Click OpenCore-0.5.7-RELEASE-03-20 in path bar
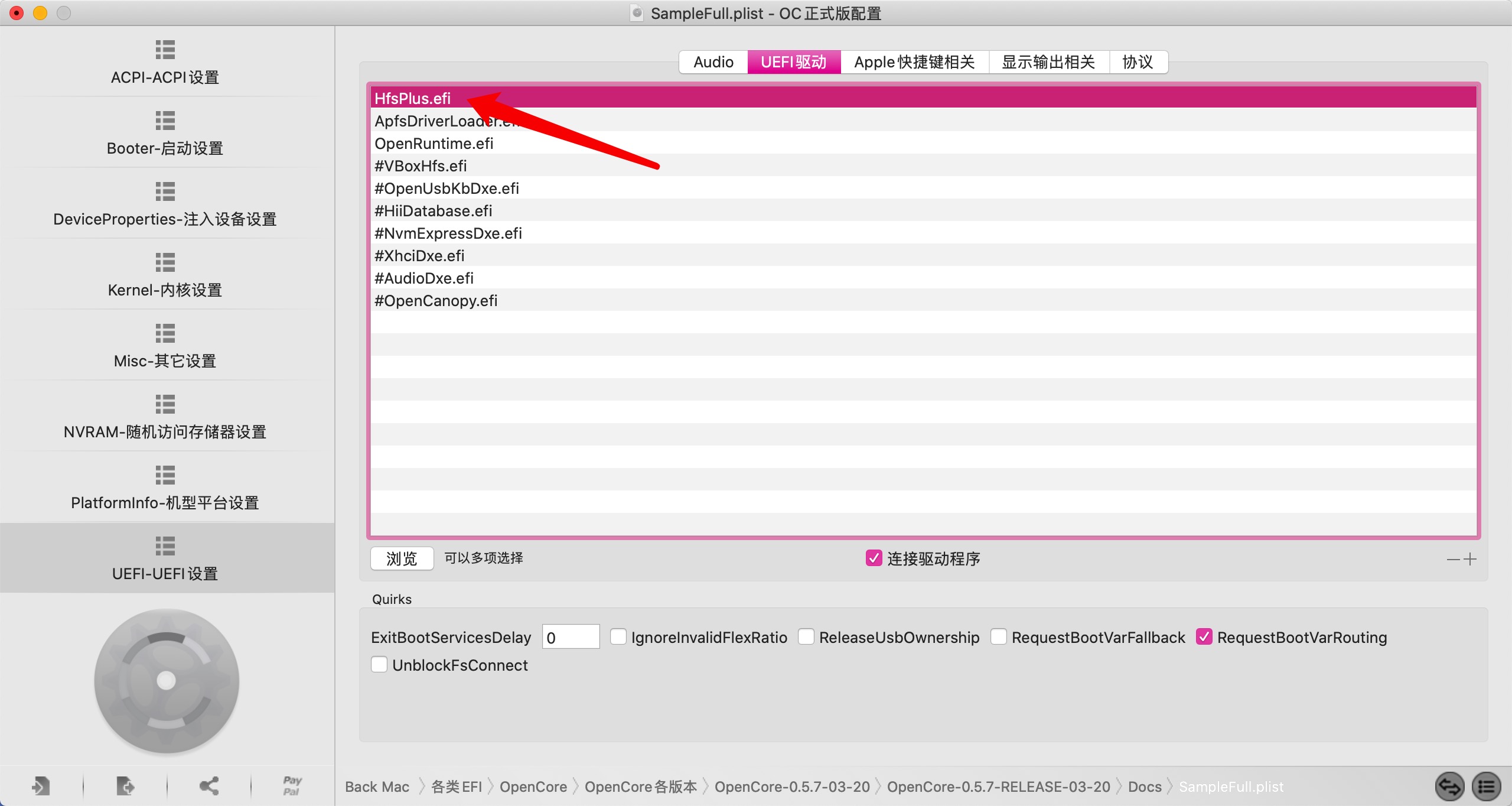This screenshot has width=1512, height=806. (x=998, y=786)
